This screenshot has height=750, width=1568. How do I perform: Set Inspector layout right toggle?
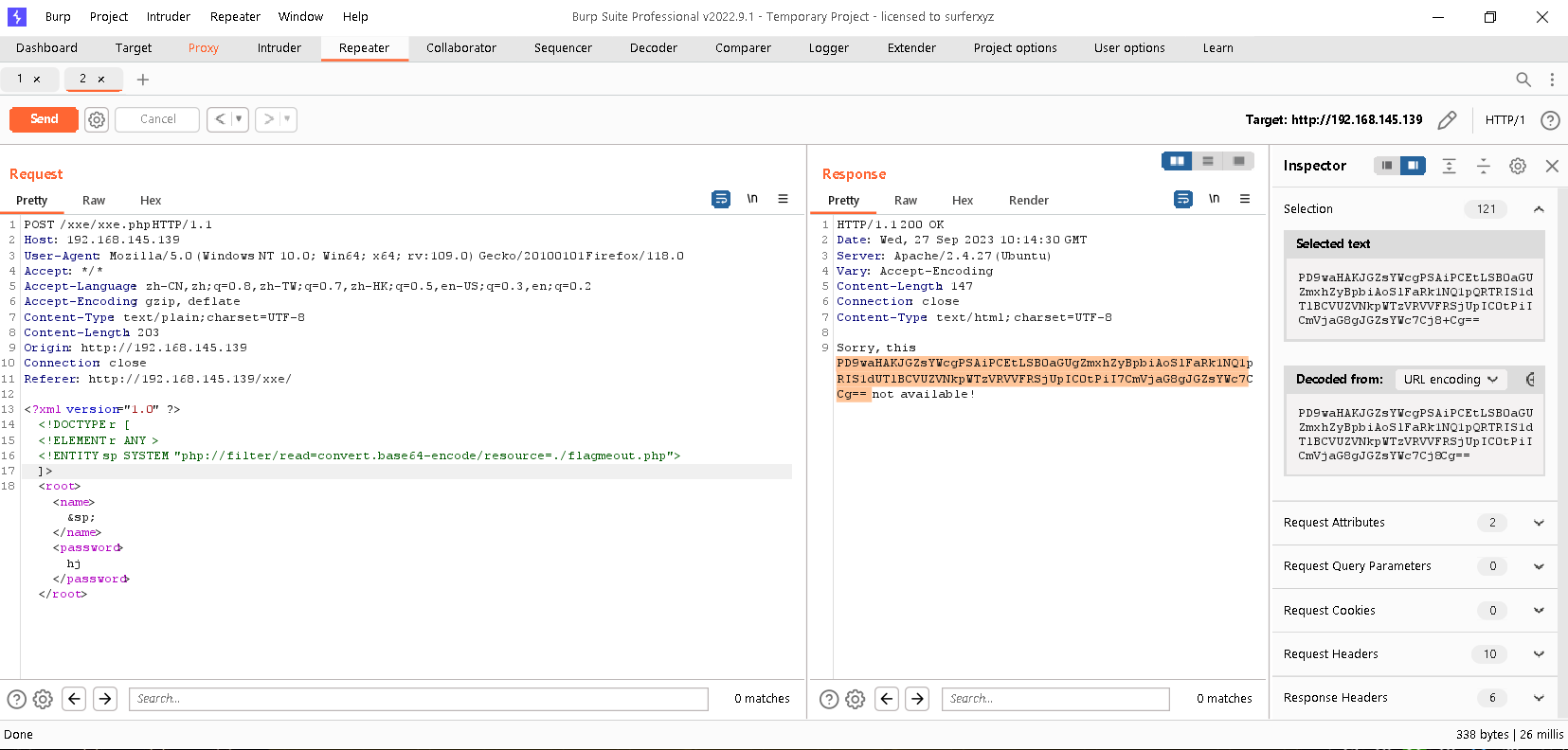pyautogui.click(x=1413, y=166)
